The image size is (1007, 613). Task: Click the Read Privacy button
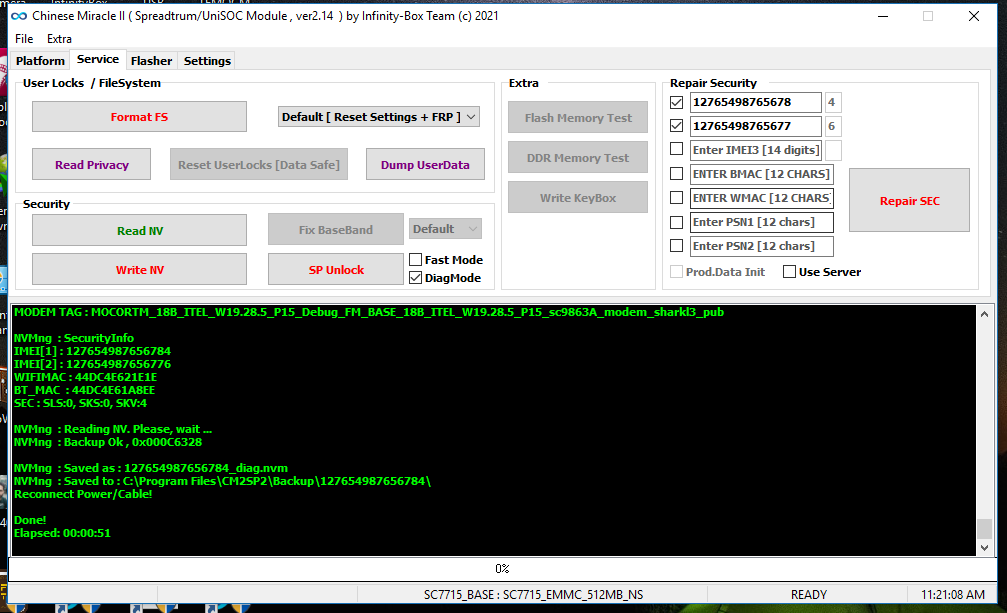[x=91, y=165]
